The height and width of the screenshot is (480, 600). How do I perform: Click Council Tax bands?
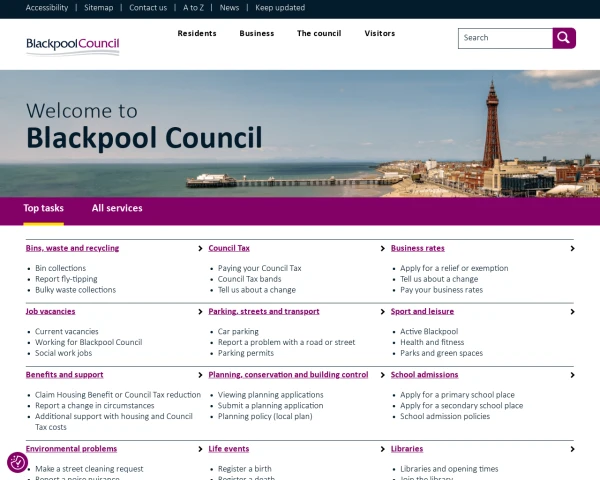(249, 279)
